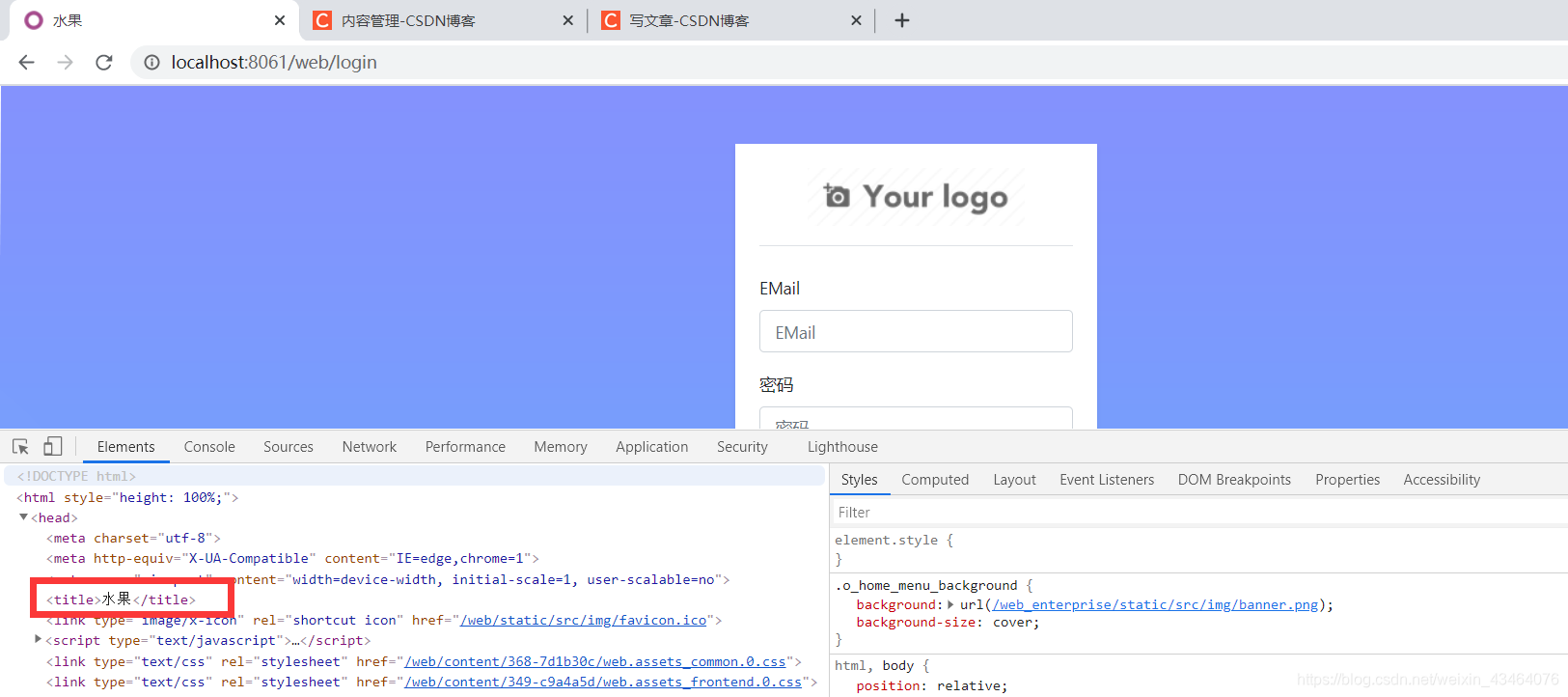The image size is (1568, 697).
Task: Open site info icon in address bar
Action: [151, 62]
